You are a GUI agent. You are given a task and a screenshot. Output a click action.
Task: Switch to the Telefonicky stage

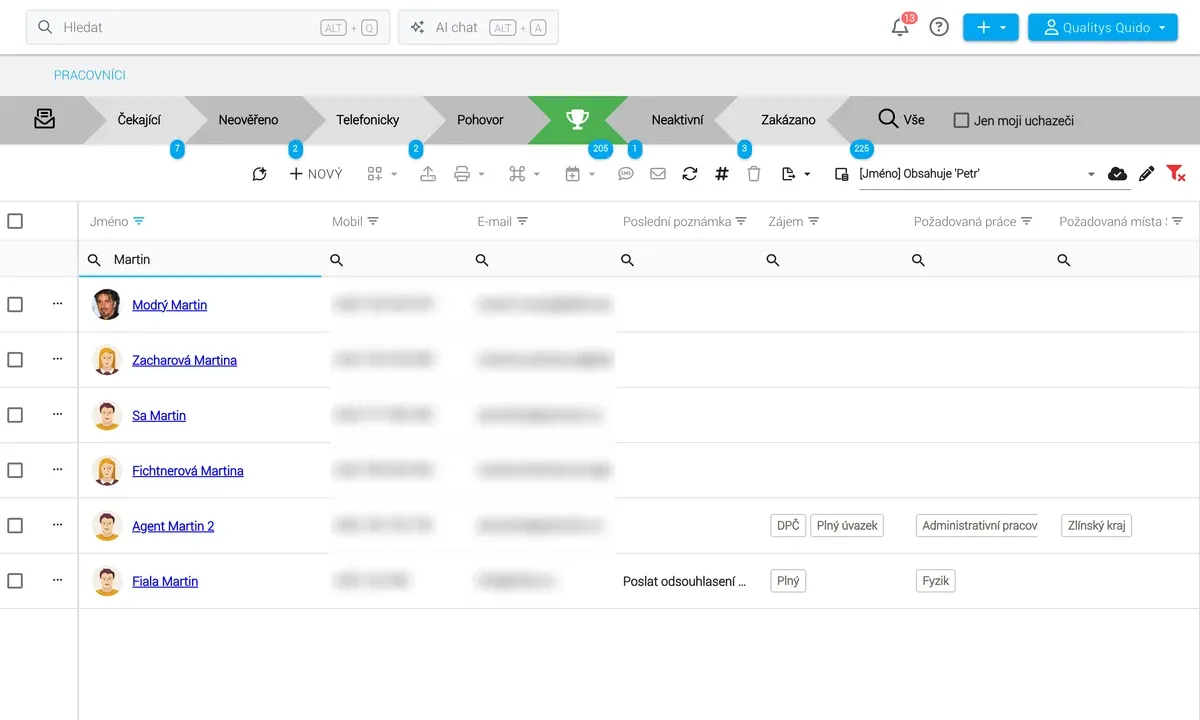(367, 120)
